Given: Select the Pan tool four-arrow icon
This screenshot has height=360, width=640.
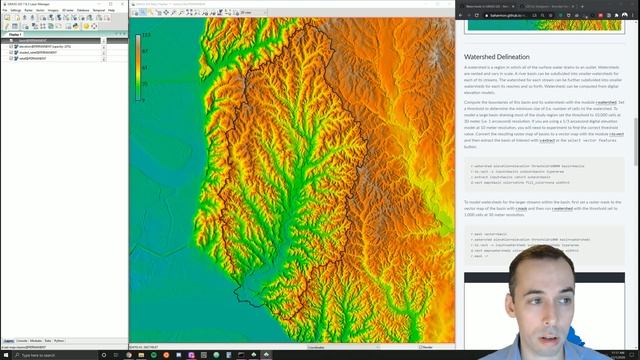Looking at the screenshot, I should 166,13.
